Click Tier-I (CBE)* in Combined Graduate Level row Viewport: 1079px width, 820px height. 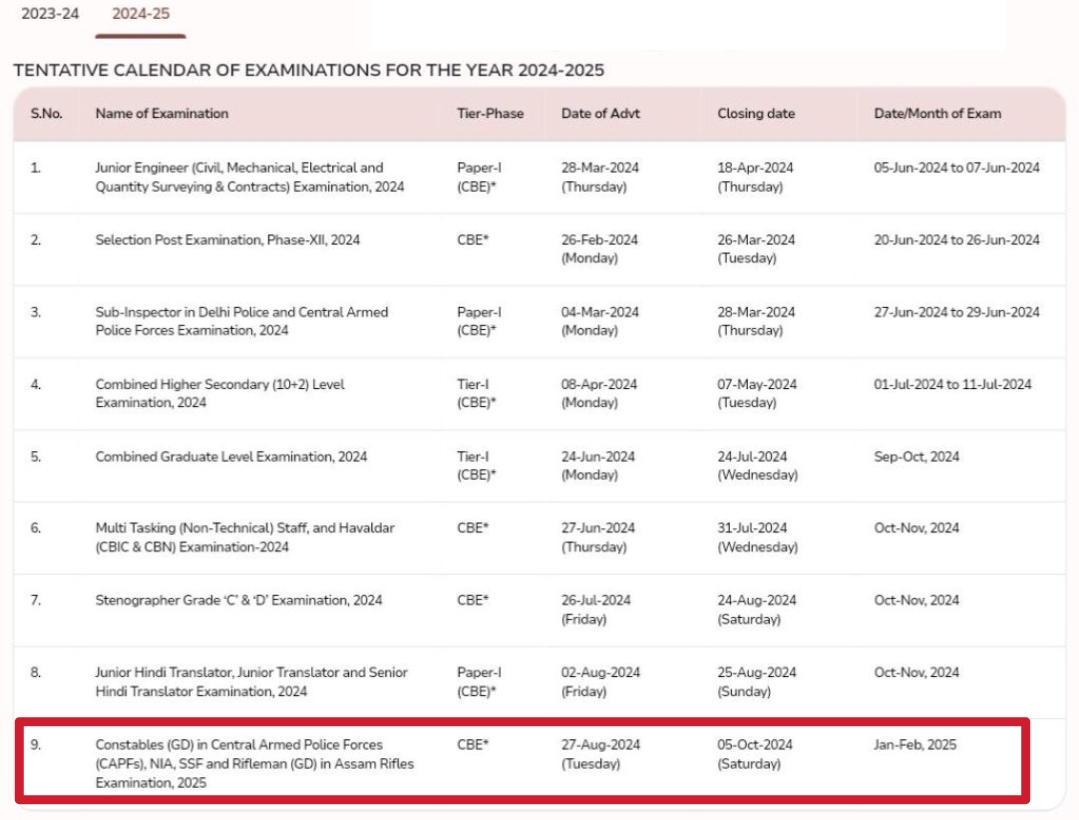[476, 466]
